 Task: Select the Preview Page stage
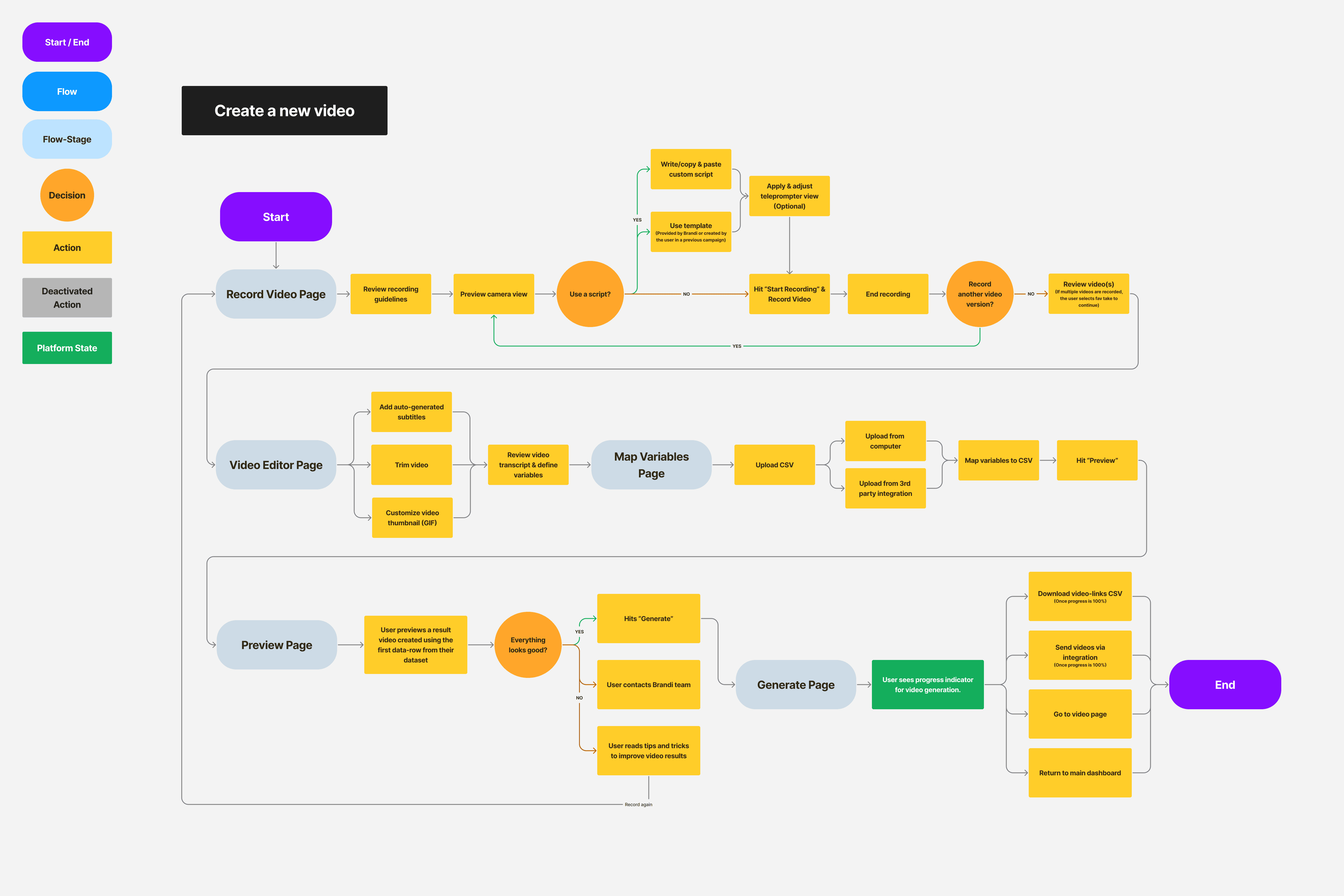(277, 645)
